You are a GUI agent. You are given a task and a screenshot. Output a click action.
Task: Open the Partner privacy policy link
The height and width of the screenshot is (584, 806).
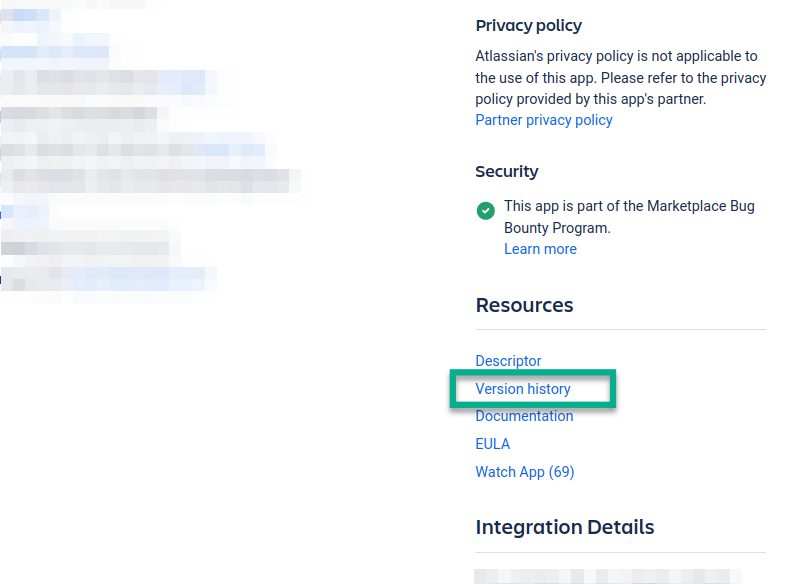click(x=544, y=120)
